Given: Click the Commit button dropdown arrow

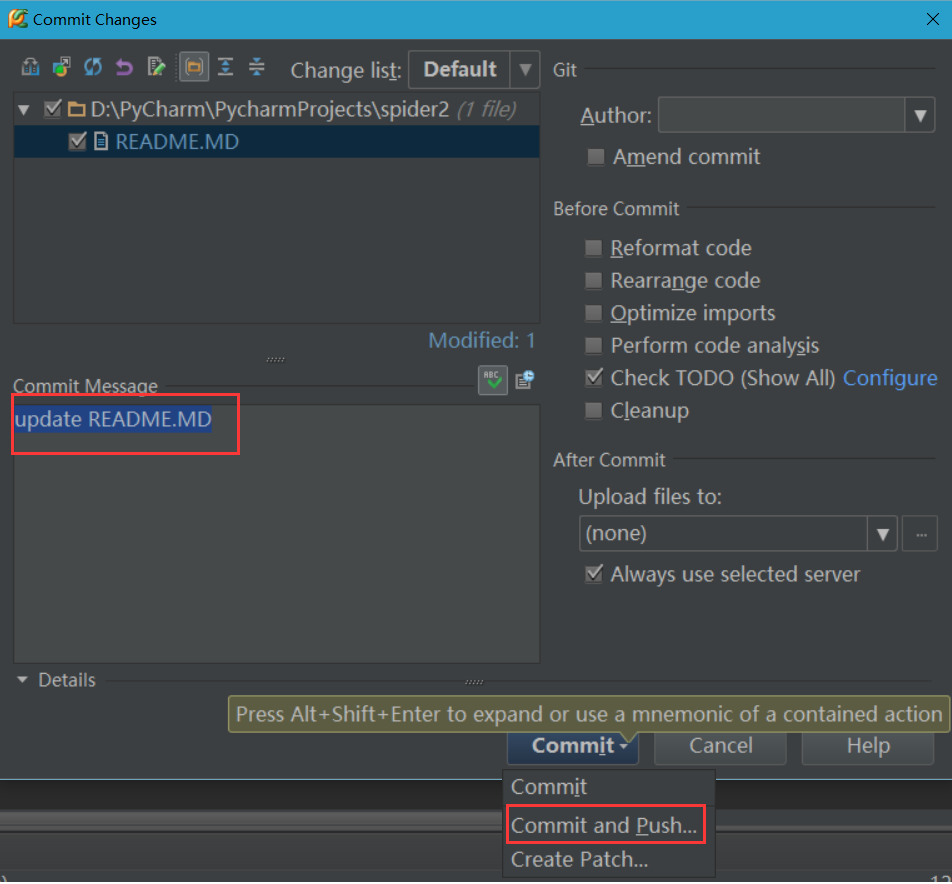Looking at the screenshot, I should tap(624, 746).
